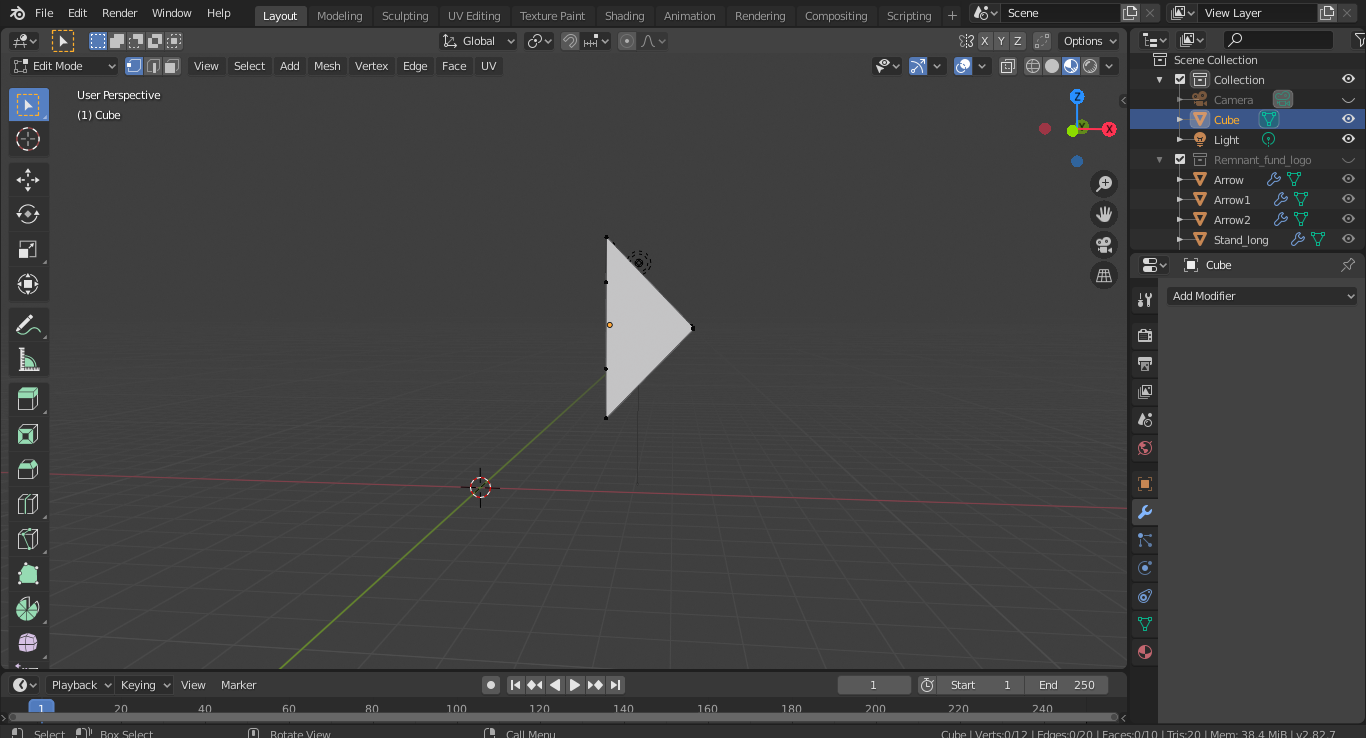
Task: Open Global transform orientation dropdown
Action: click(479, 41)
